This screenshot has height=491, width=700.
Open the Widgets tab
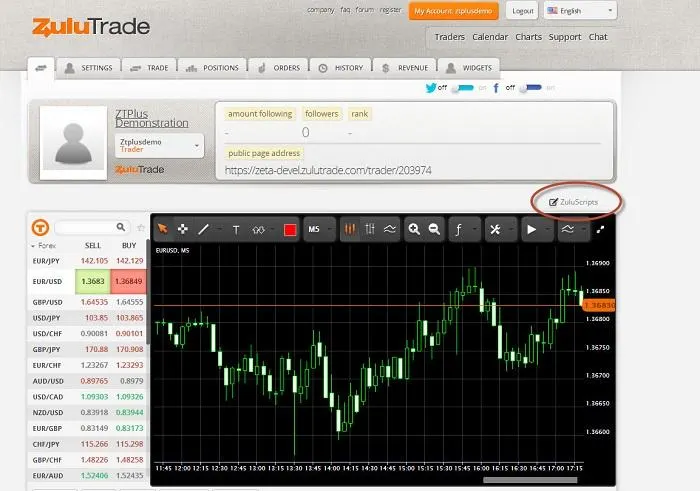[x=469, y=68]
